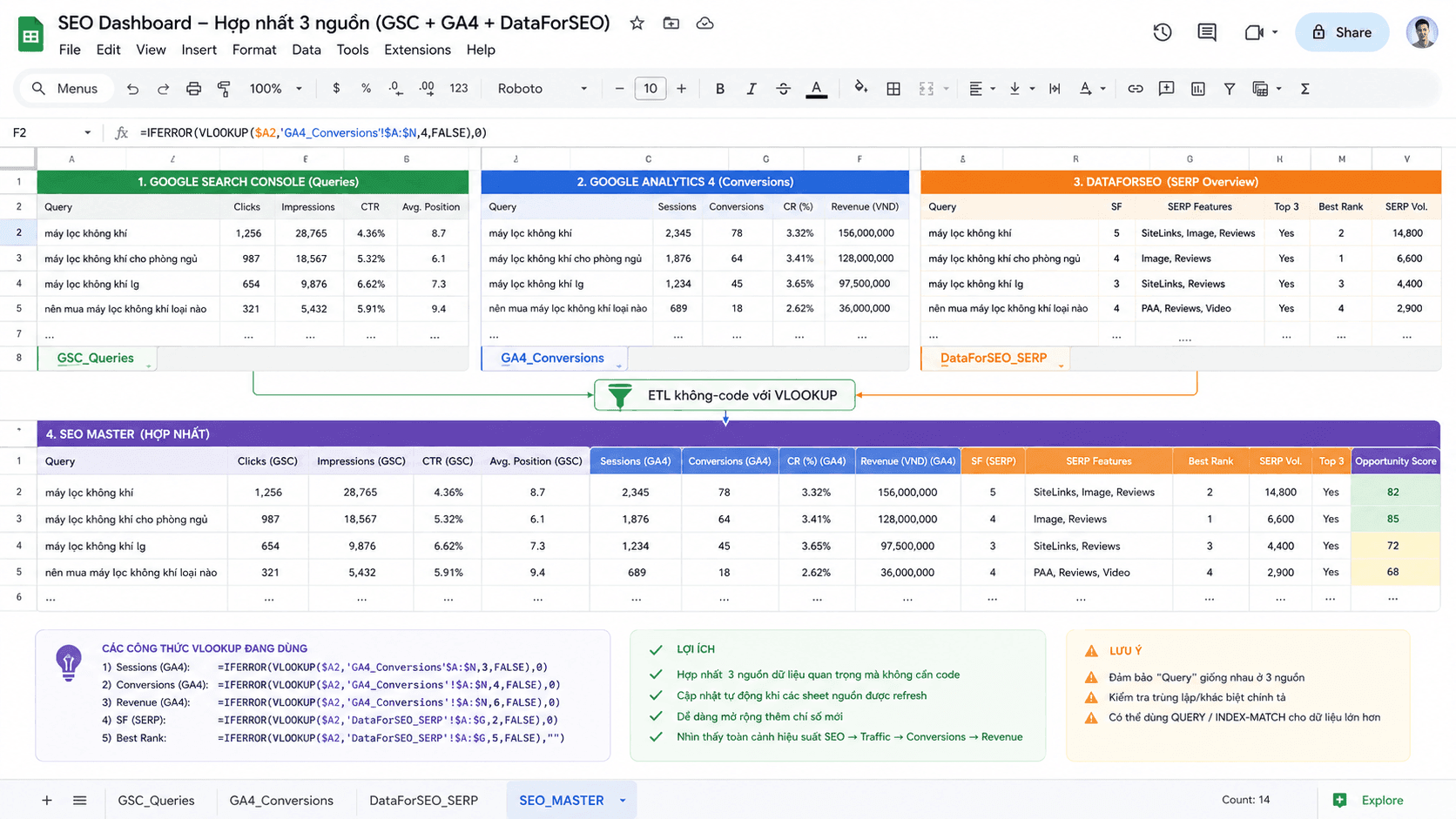Click the font size field
Viewport: 1456px width, 819px height.
tap(650, 89)
